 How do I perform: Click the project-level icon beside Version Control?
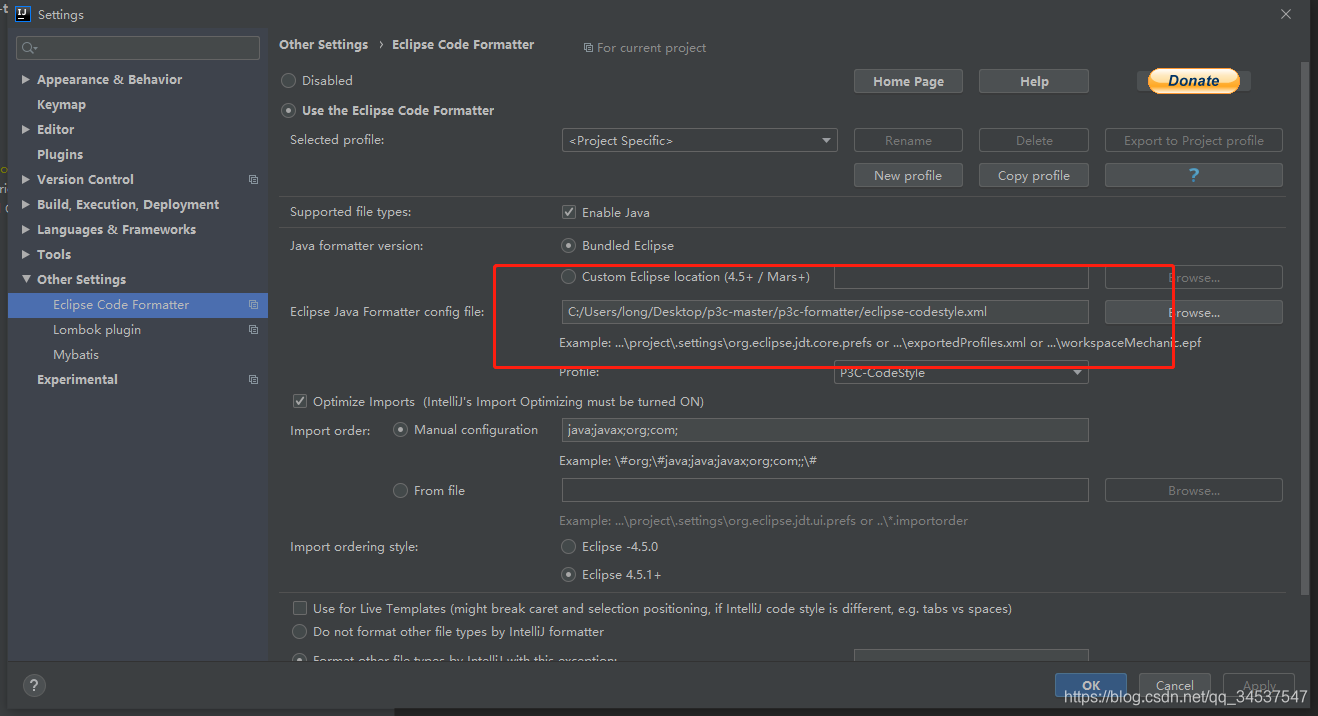click(x=253, y=180)
